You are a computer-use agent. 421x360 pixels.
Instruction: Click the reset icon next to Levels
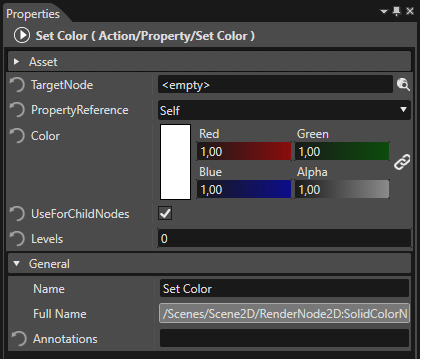tap(17, 239)
